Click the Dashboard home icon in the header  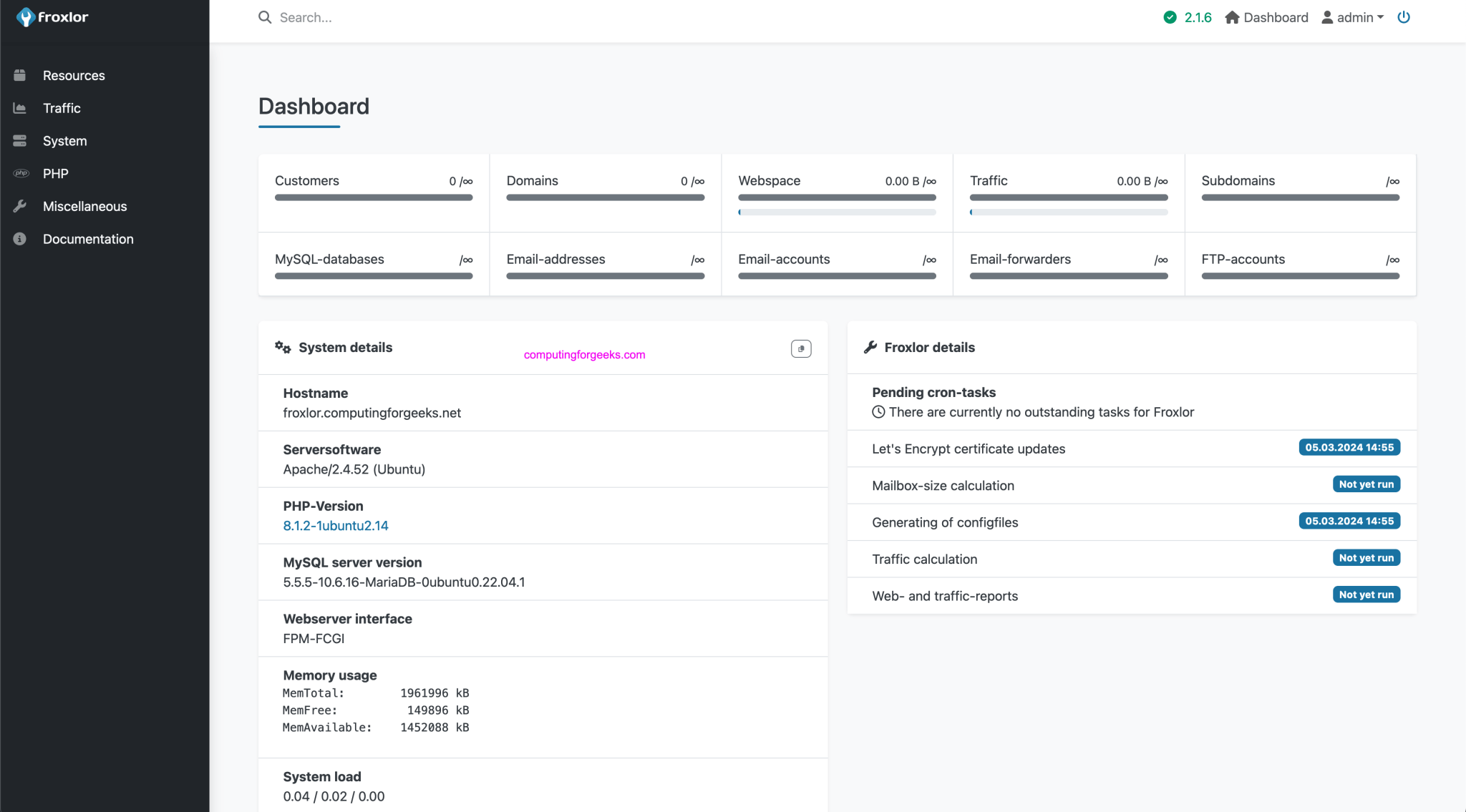click(x=1233, y=17)
